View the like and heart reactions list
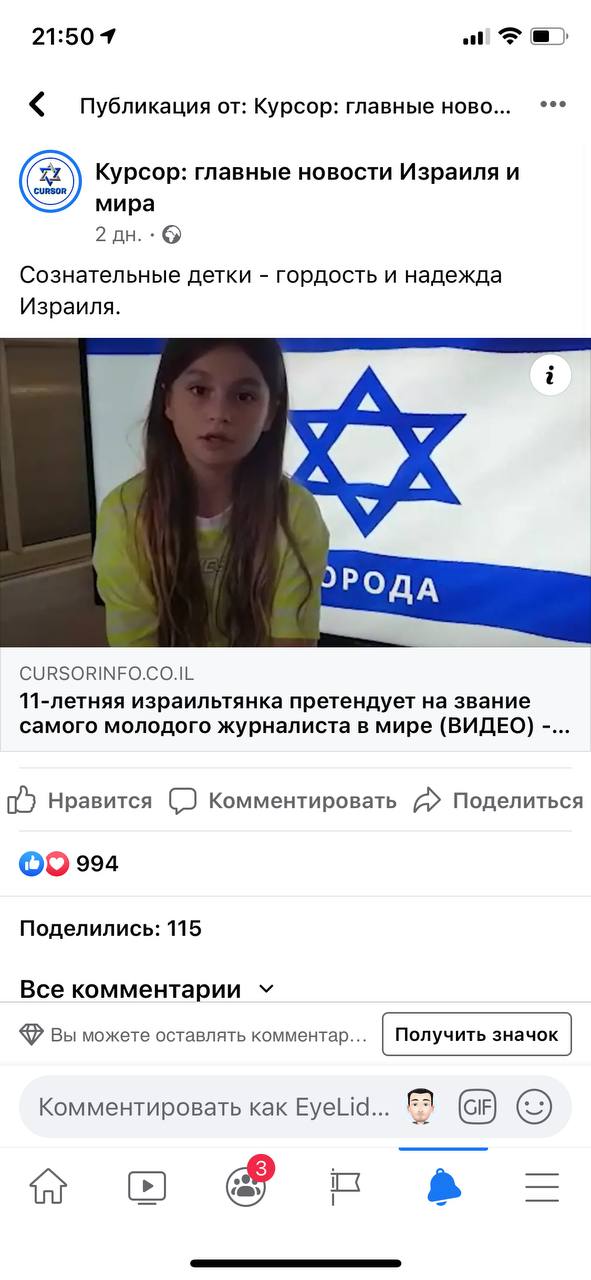 (x=69, y=864)
